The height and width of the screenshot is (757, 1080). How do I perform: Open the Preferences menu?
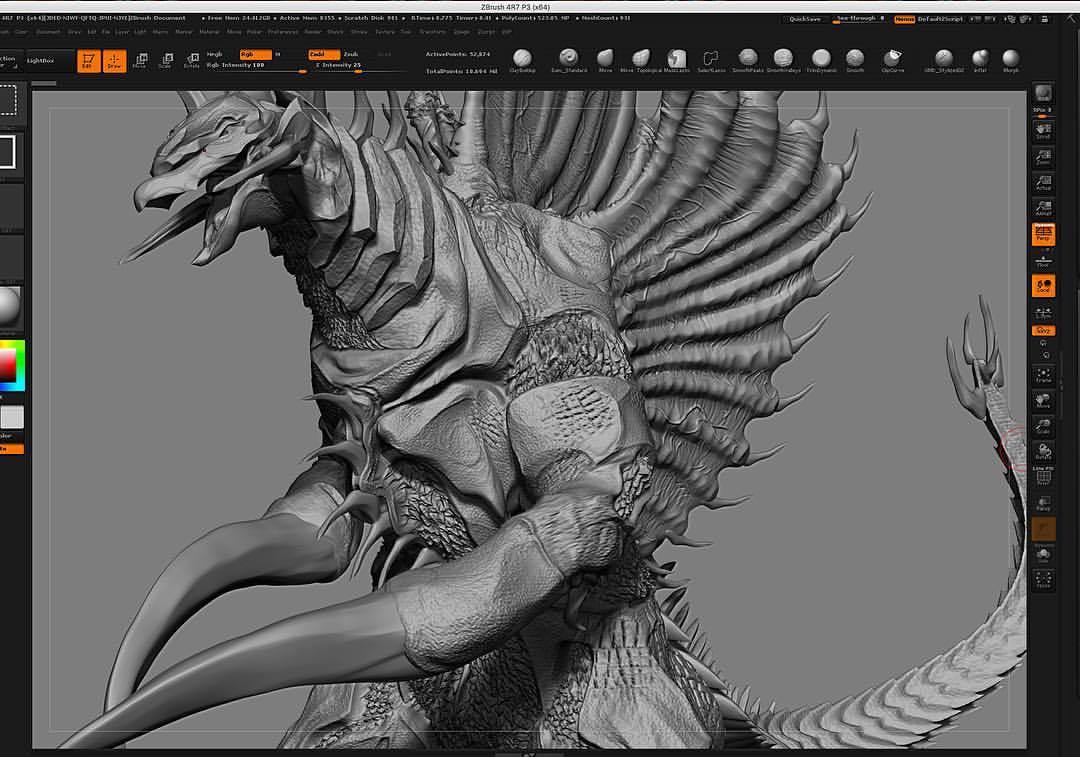282,32
